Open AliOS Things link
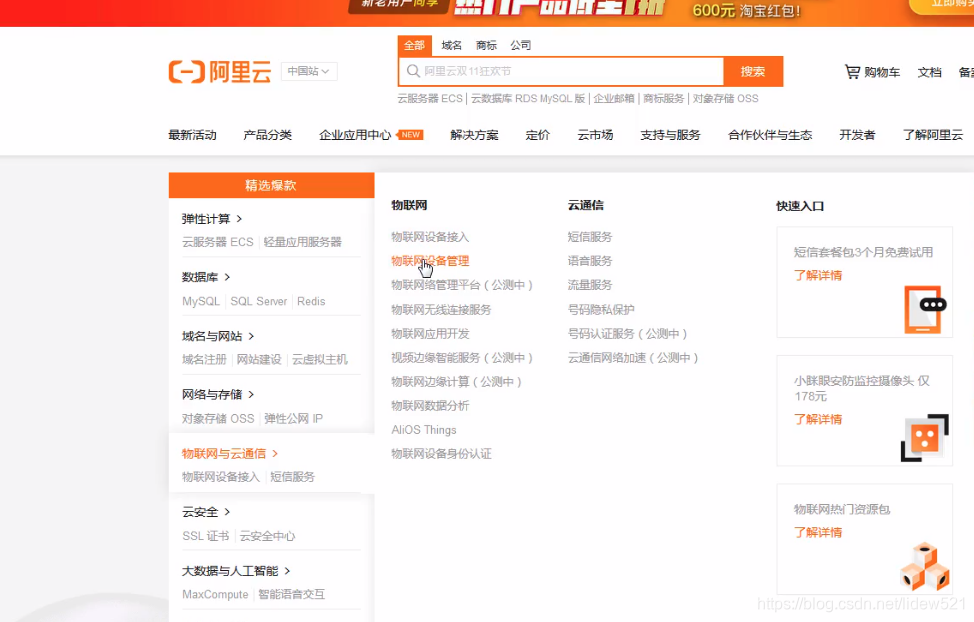 (x=424, y=430)
